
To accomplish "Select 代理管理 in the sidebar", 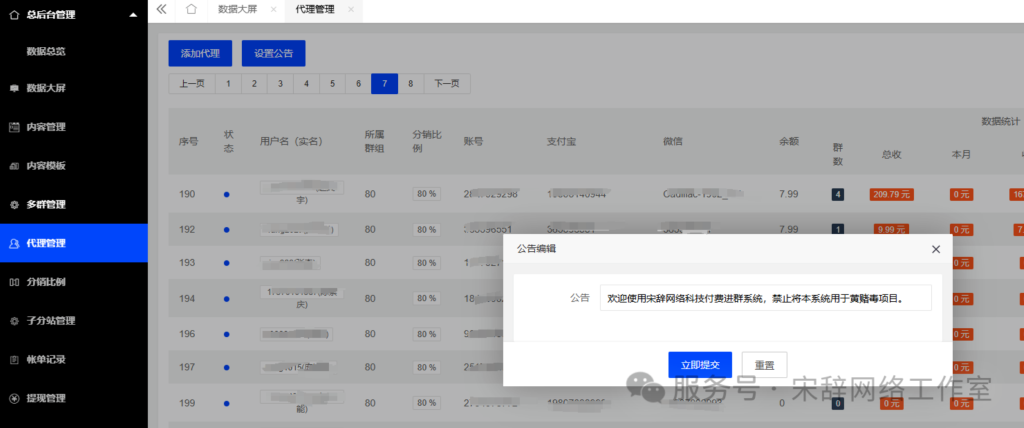I will 74,243.
